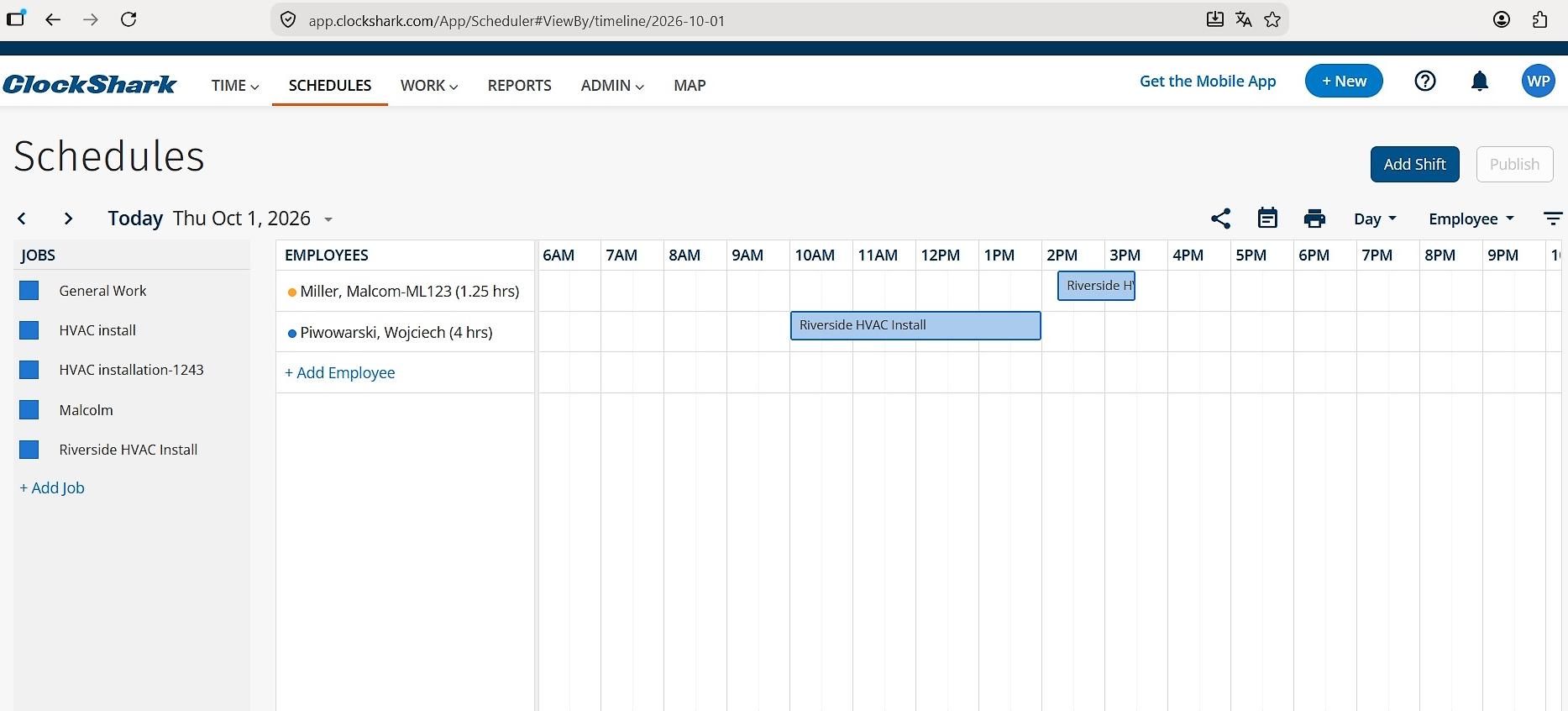This screenshot has width=1568, height=711.
Task: Click + Add Job link
Action: click(52, 487)
